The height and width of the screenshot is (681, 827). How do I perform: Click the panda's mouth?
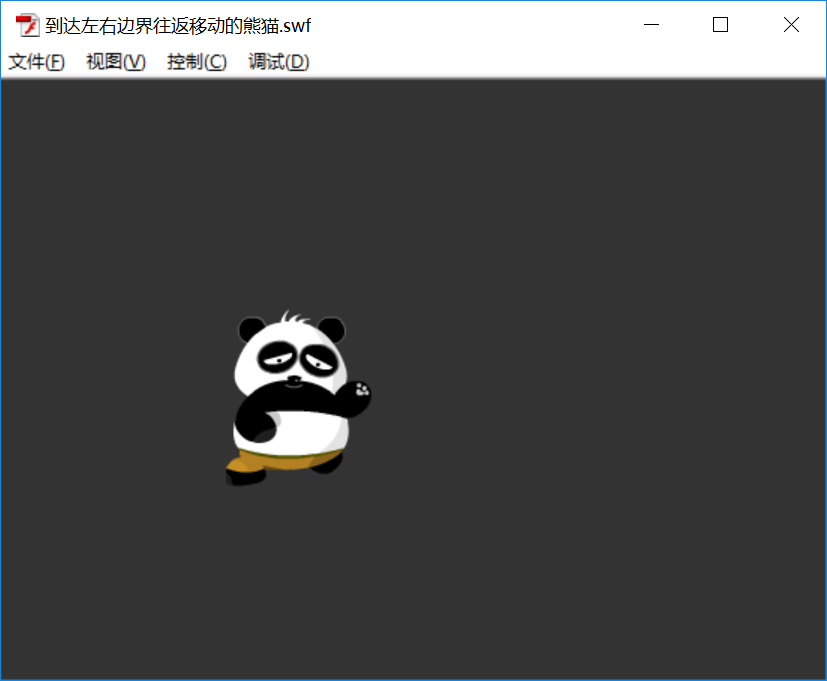pyautogui.click(x=295, y=385)
